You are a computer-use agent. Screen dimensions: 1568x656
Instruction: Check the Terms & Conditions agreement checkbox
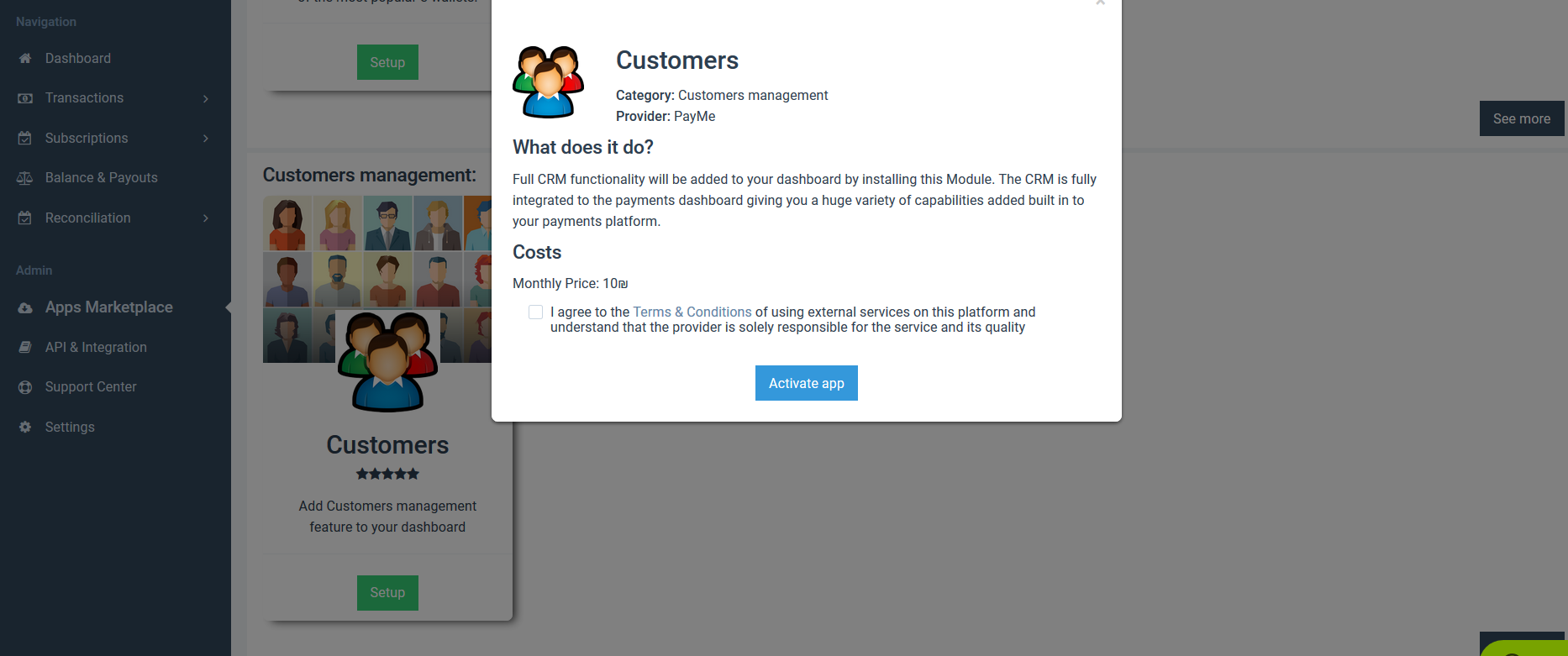click(x=535, y=312)
